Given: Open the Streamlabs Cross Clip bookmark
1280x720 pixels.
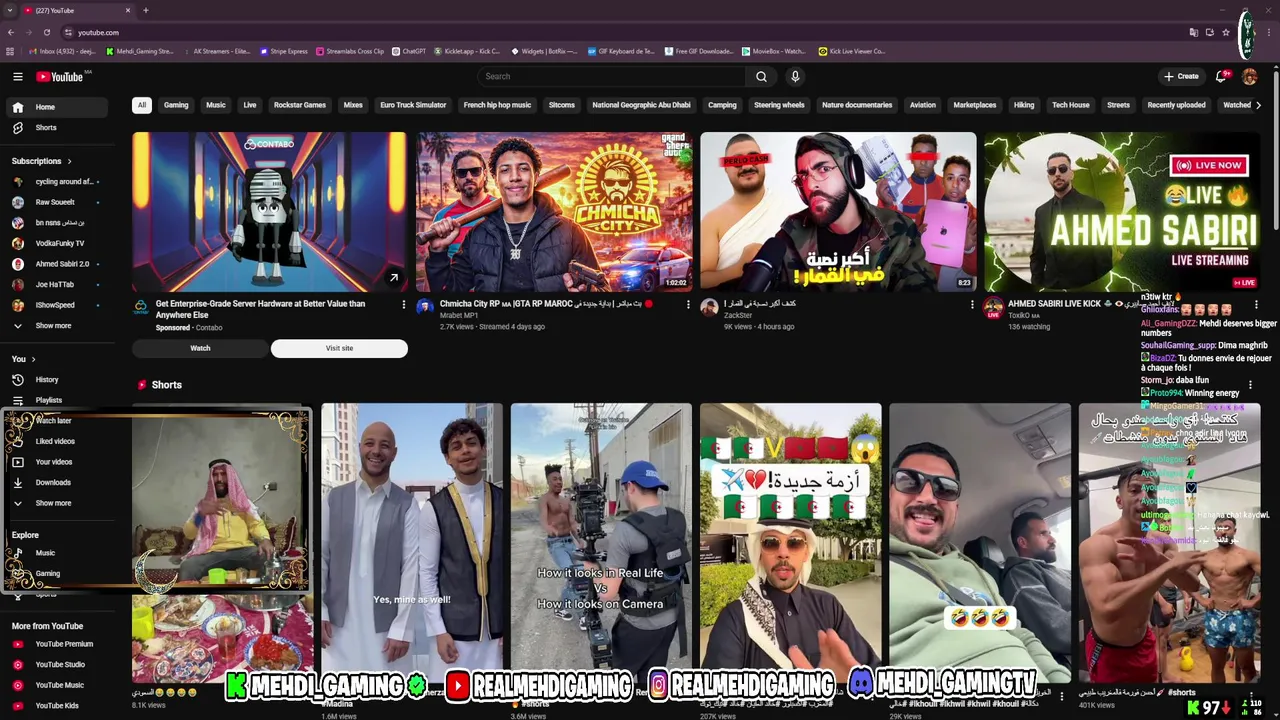Looking at the screenshot, I should 350,51.
